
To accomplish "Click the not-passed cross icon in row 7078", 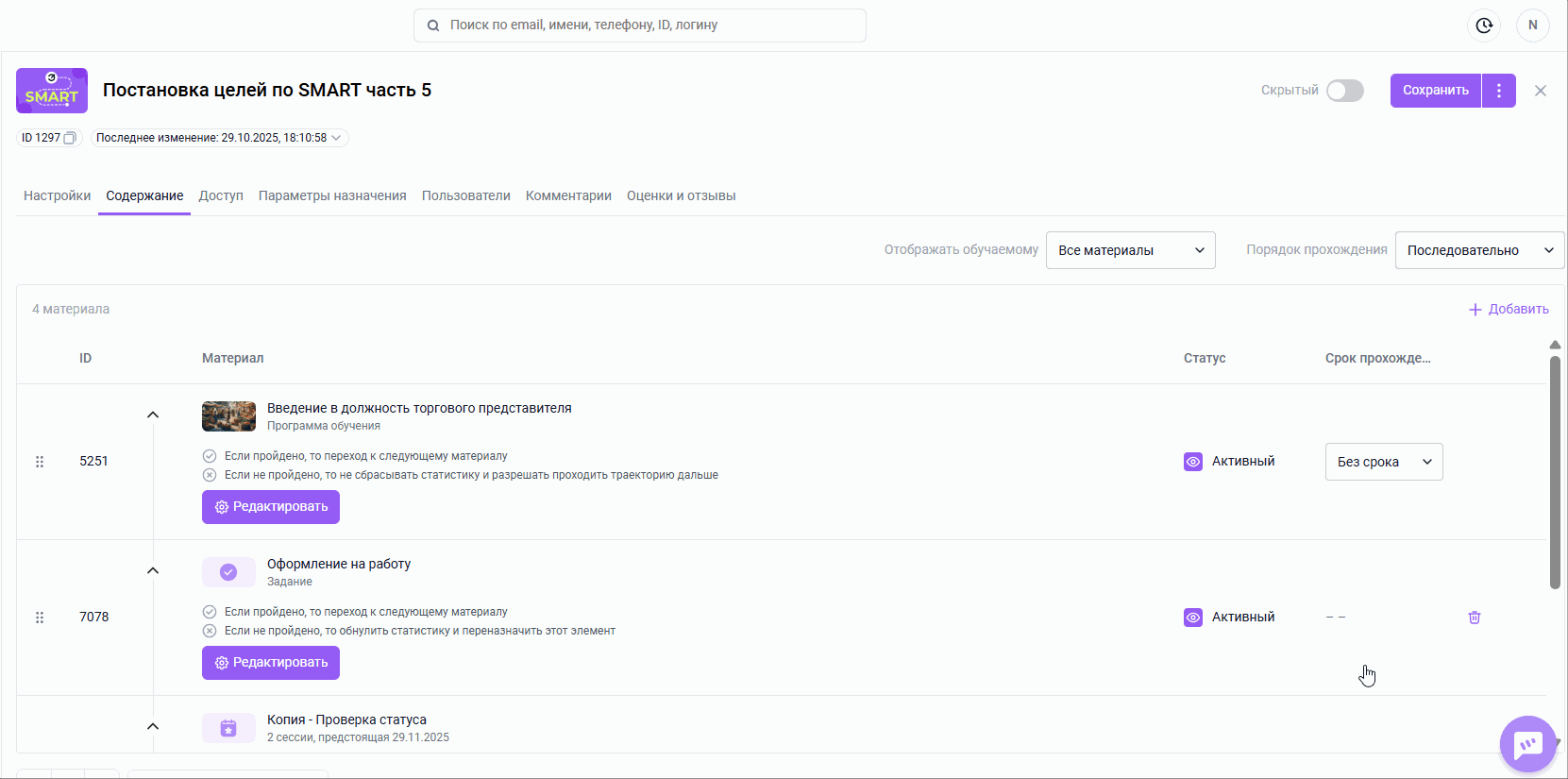I will 210,631.
